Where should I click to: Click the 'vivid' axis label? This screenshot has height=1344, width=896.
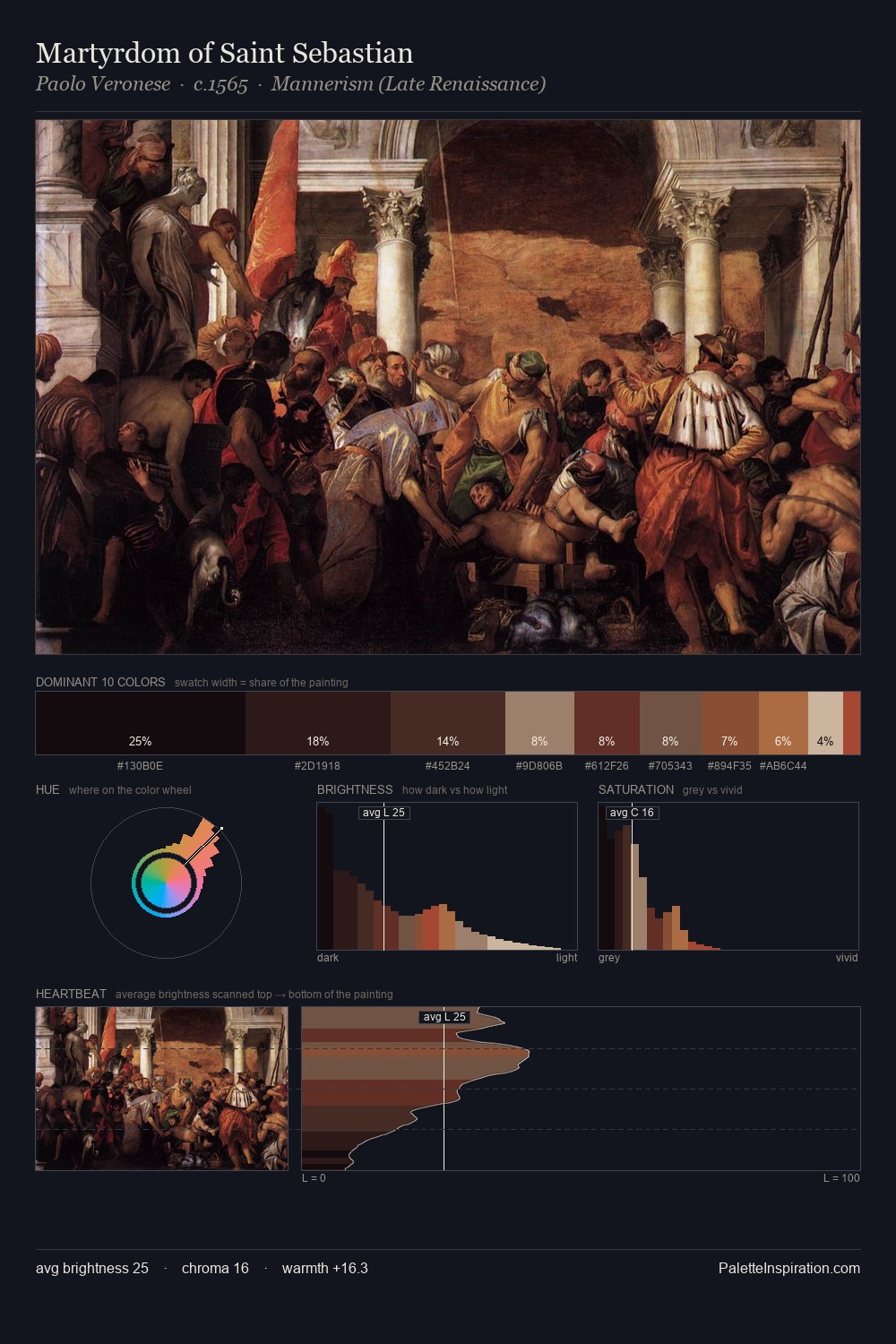coord(847,958)
